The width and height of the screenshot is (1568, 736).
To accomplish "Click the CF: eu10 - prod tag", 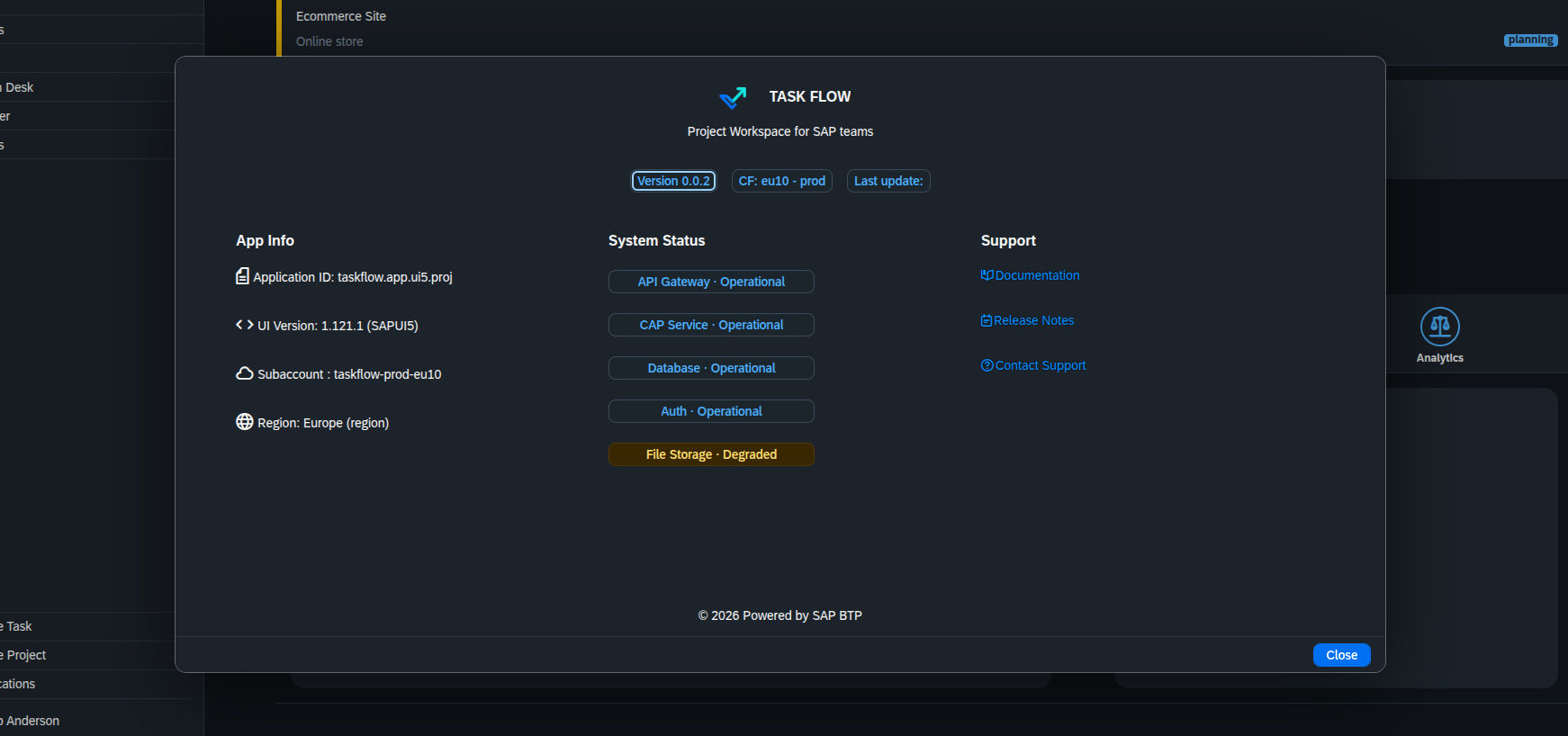I will [781, 181].
